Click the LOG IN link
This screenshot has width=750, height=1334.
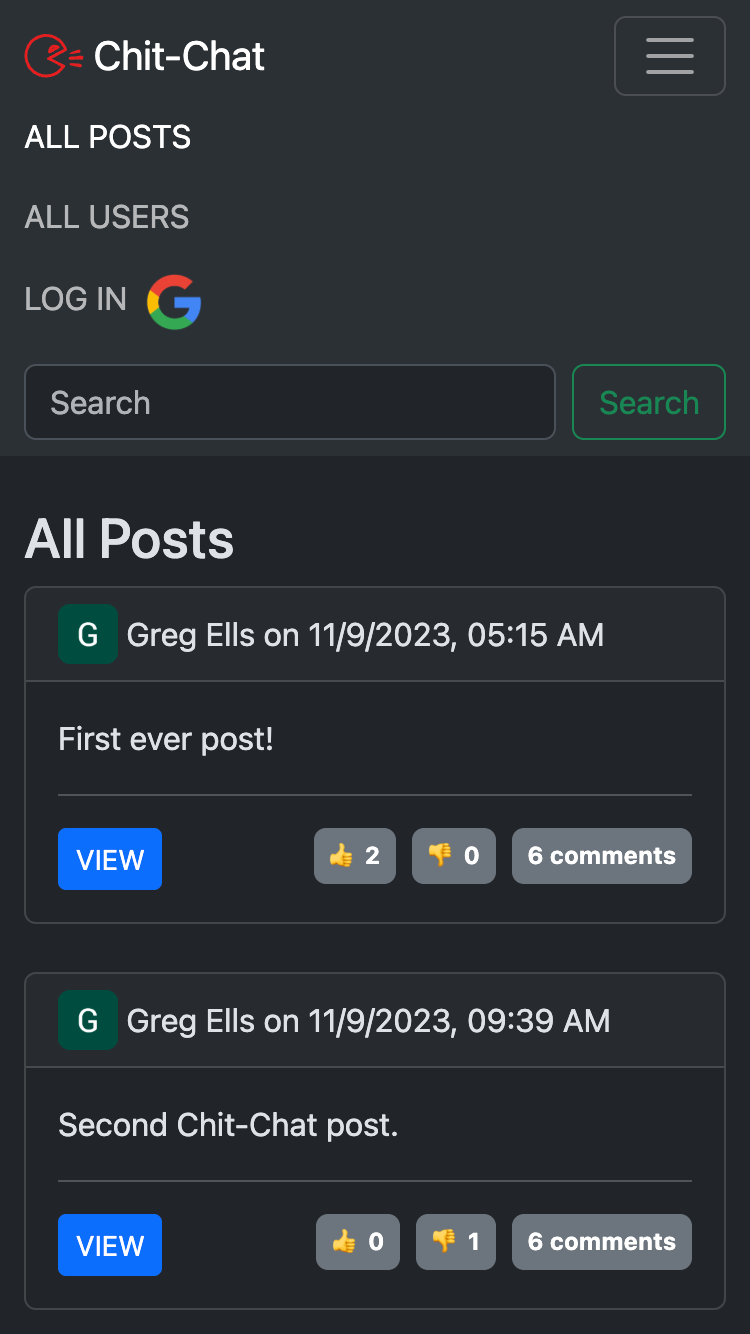[x=76, y=299]
